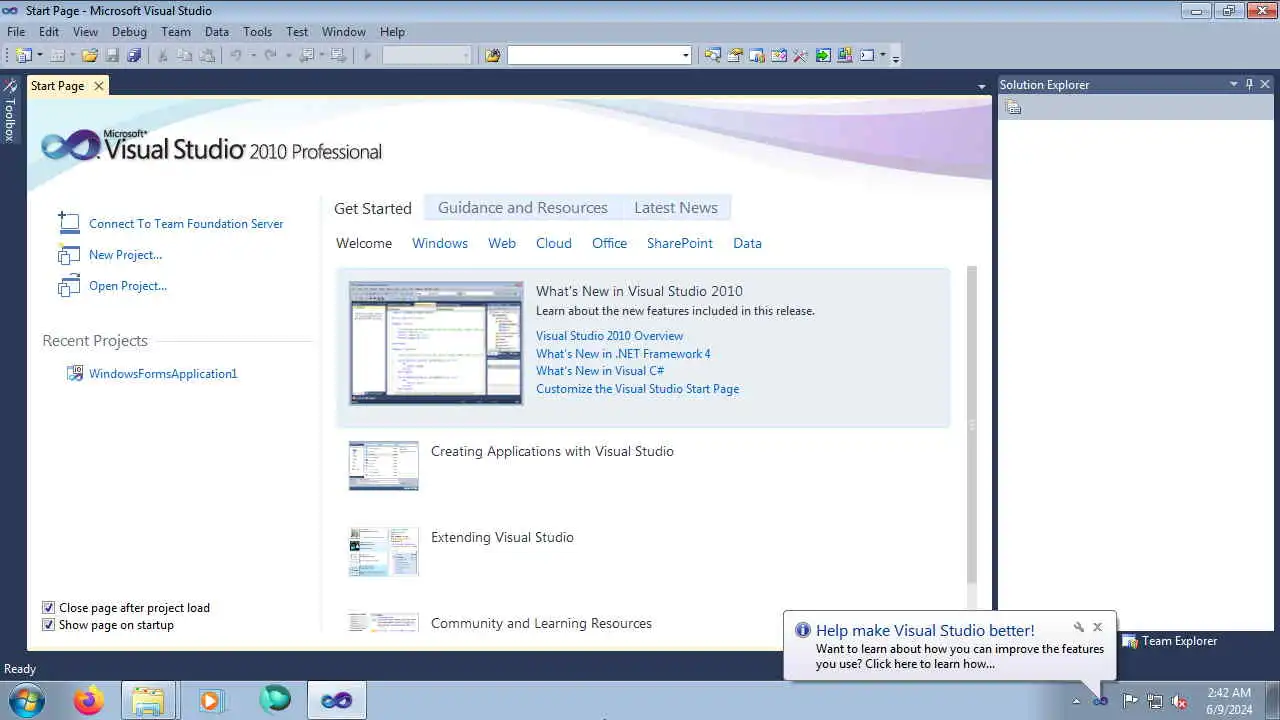The height and width of the screenshot is (720, 1280).
Task: Close the Start Page tab
Action: coord(98,86)
